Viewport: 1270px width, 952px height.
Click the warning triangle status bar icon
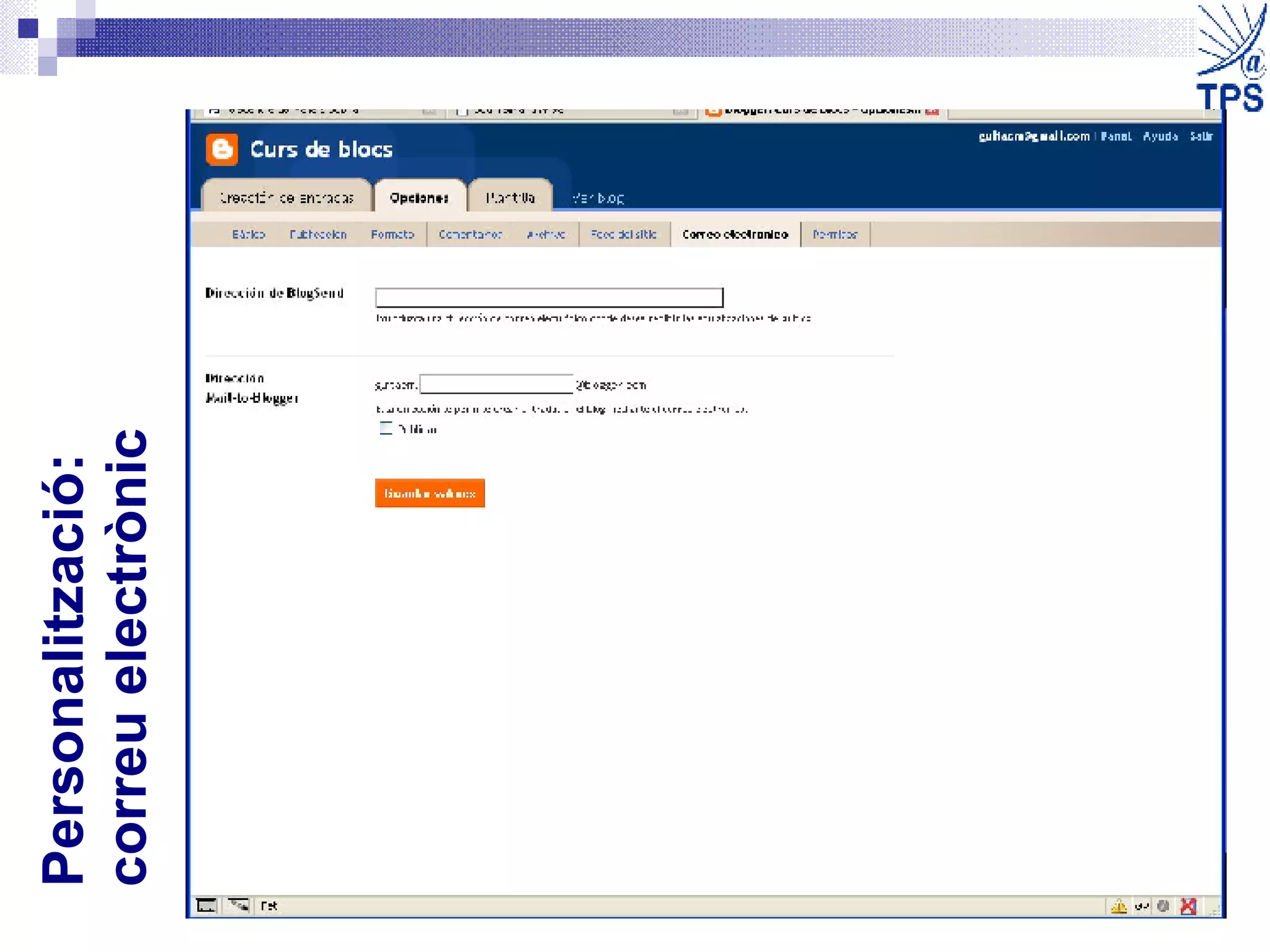point(1119,906)
